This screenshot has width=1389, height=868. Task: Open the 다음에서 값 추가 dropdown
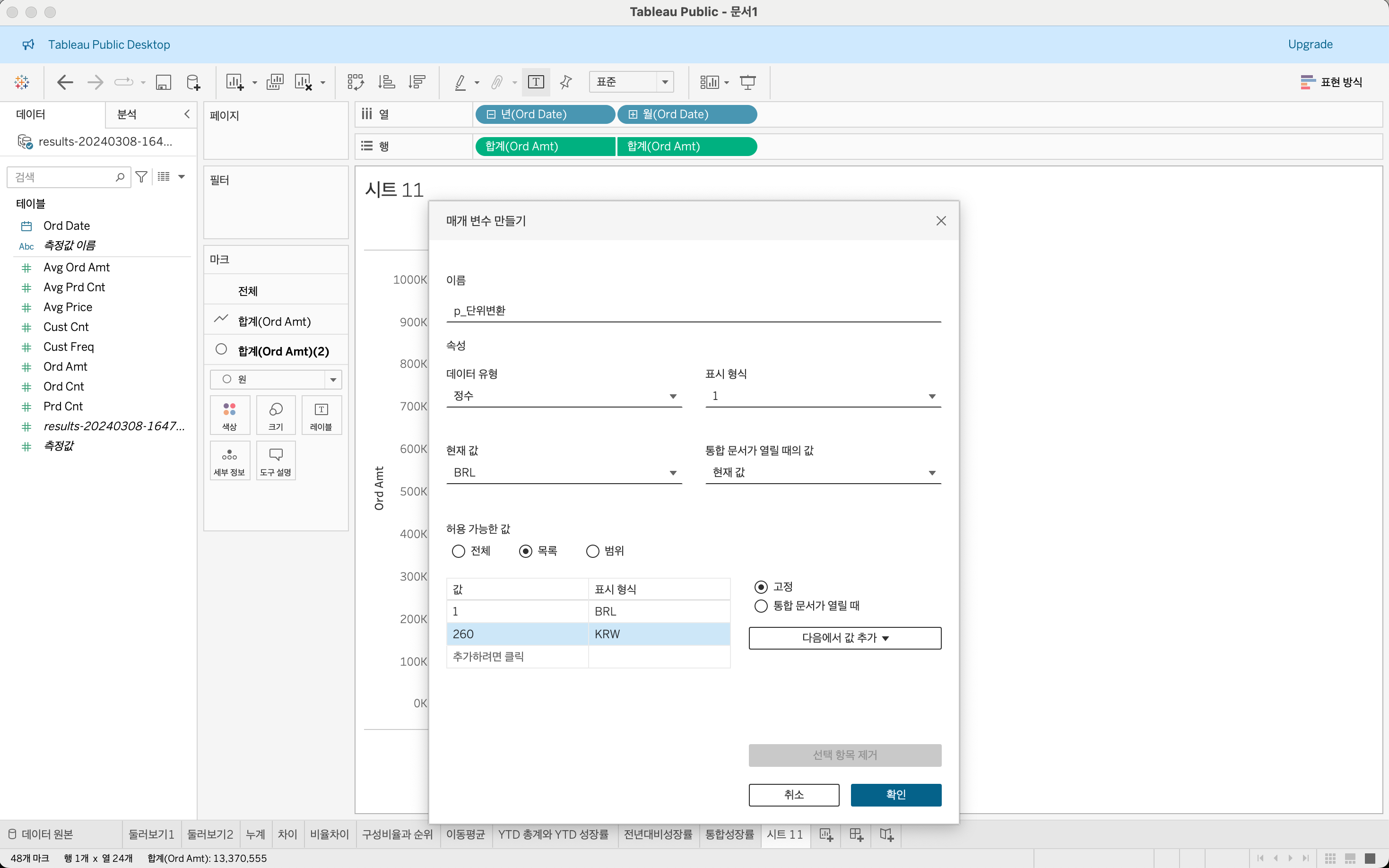pyautogui.click(x=844, y=638)
